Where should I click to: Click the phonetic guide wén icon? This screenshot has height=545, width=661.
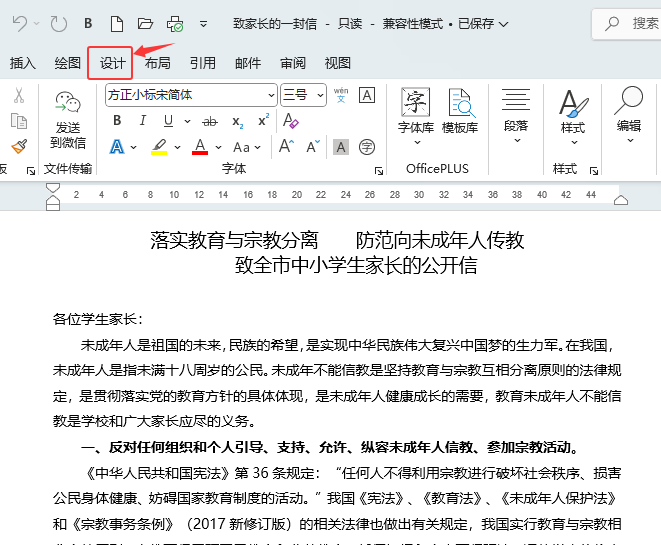pyautogui.click(x=341, y=95)
